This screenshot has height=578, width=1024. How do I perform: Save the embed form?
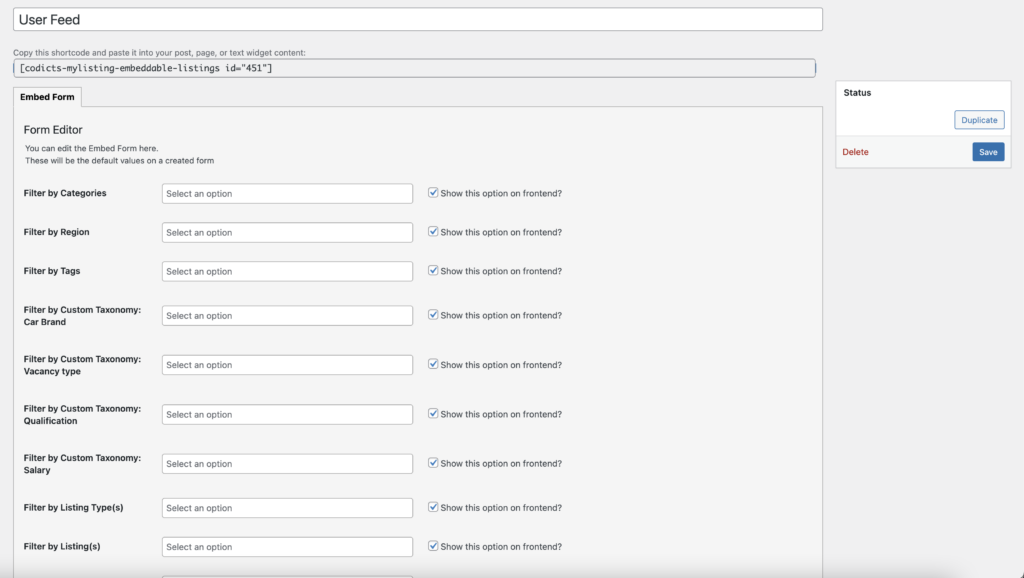point(988,152)
